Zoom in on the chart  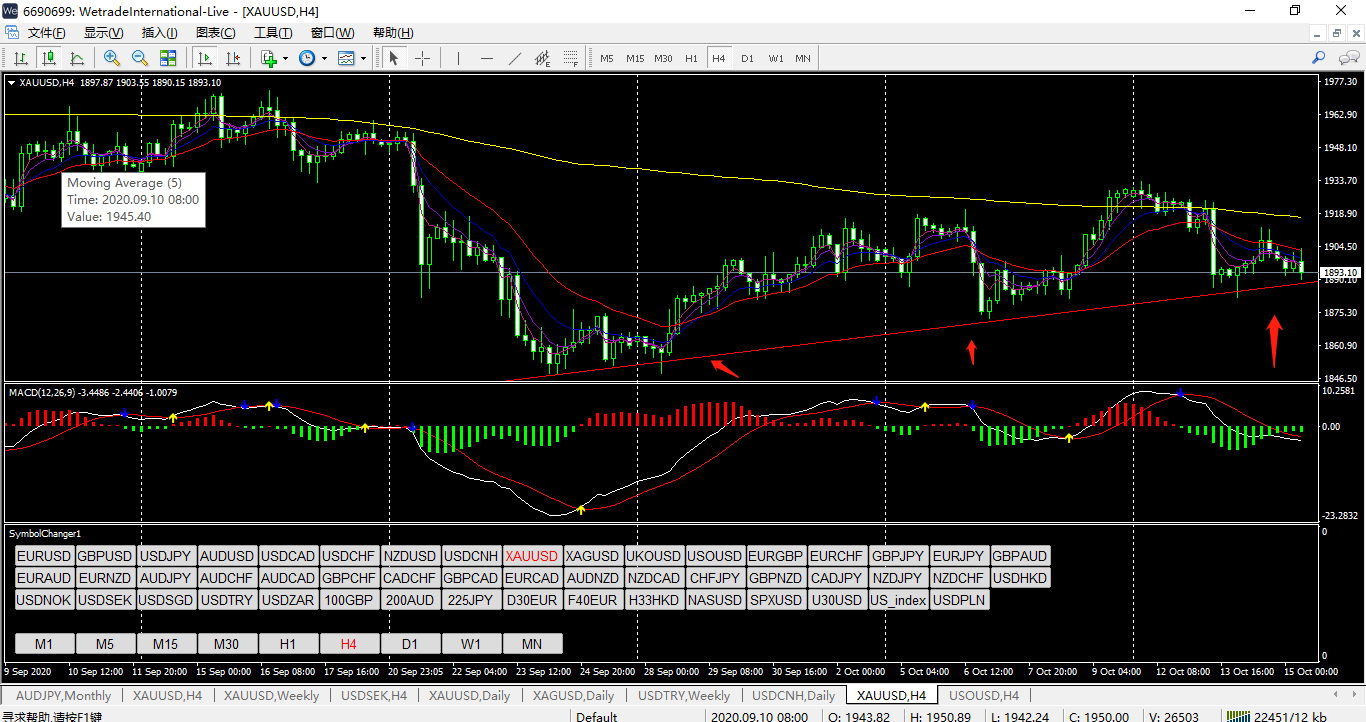point(112,58)
